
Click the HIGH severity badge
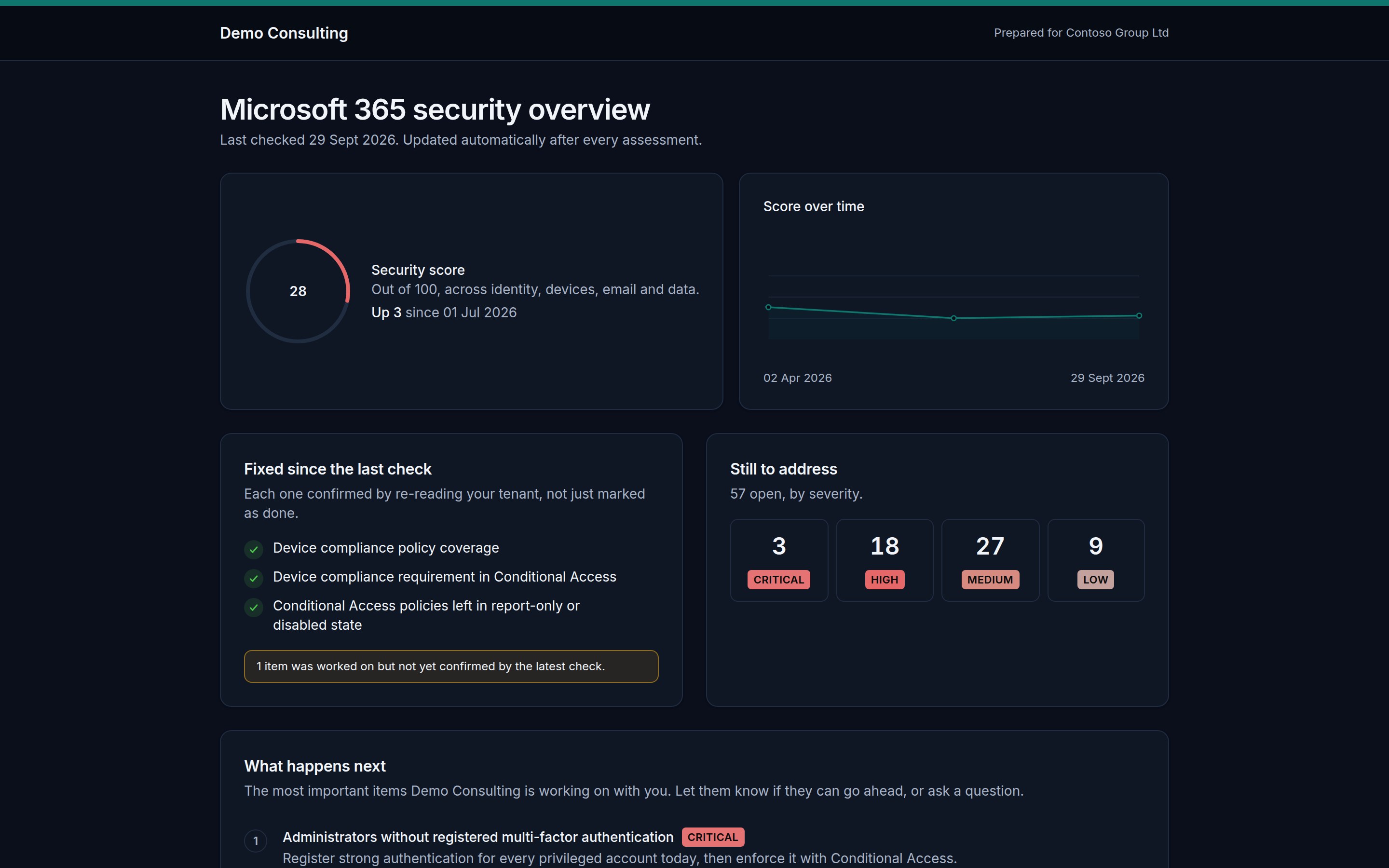(885, 580)
